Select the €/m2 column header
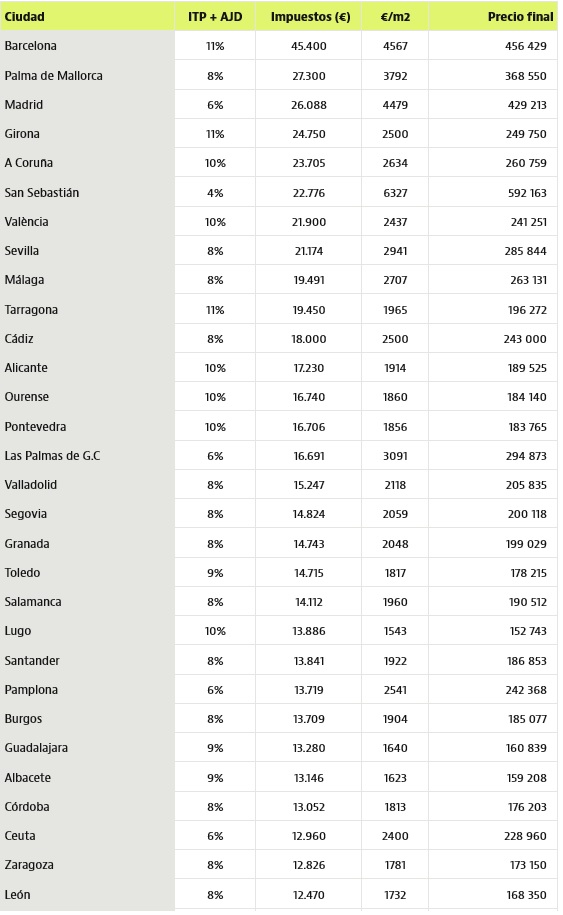 [x=395, y=17]
